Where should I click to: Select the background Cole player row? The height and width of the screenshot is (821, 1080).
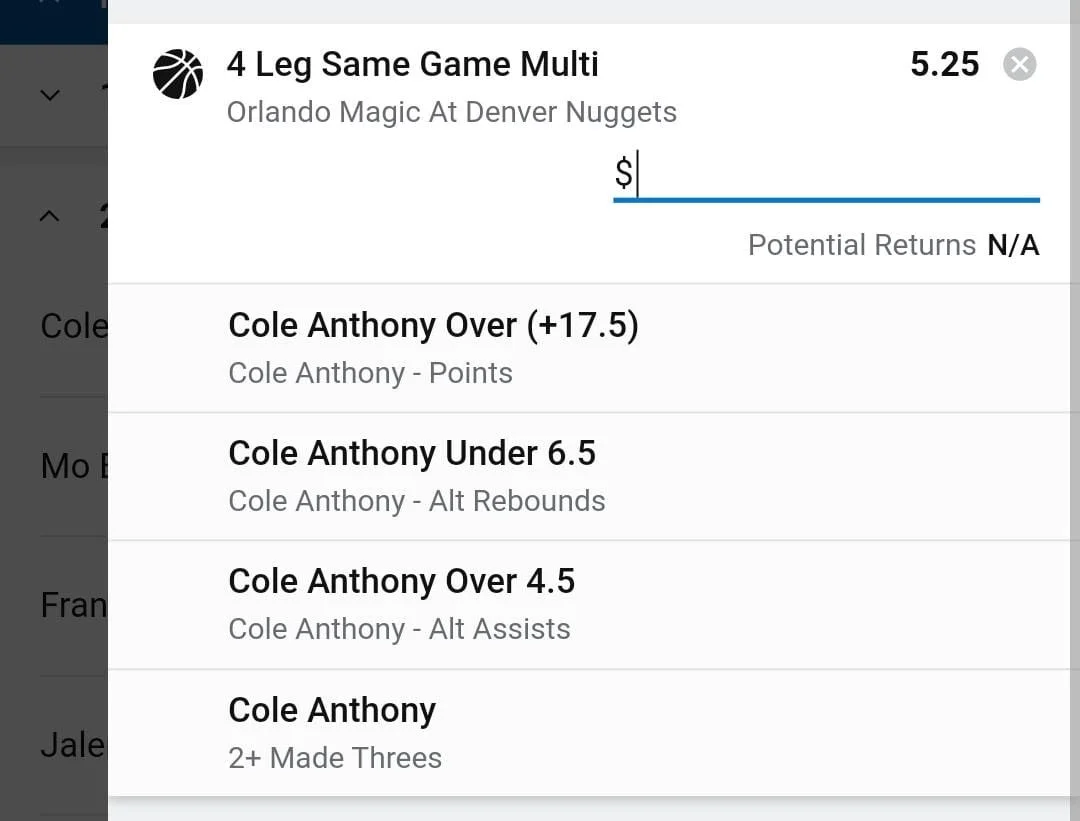pos(72,326)
